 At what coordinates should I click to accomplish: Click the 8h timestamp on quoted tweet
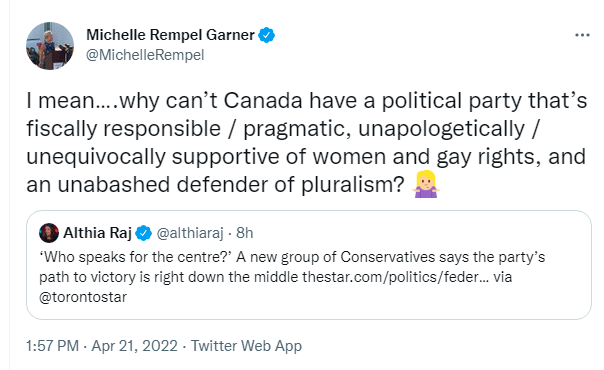click(245, 233)
